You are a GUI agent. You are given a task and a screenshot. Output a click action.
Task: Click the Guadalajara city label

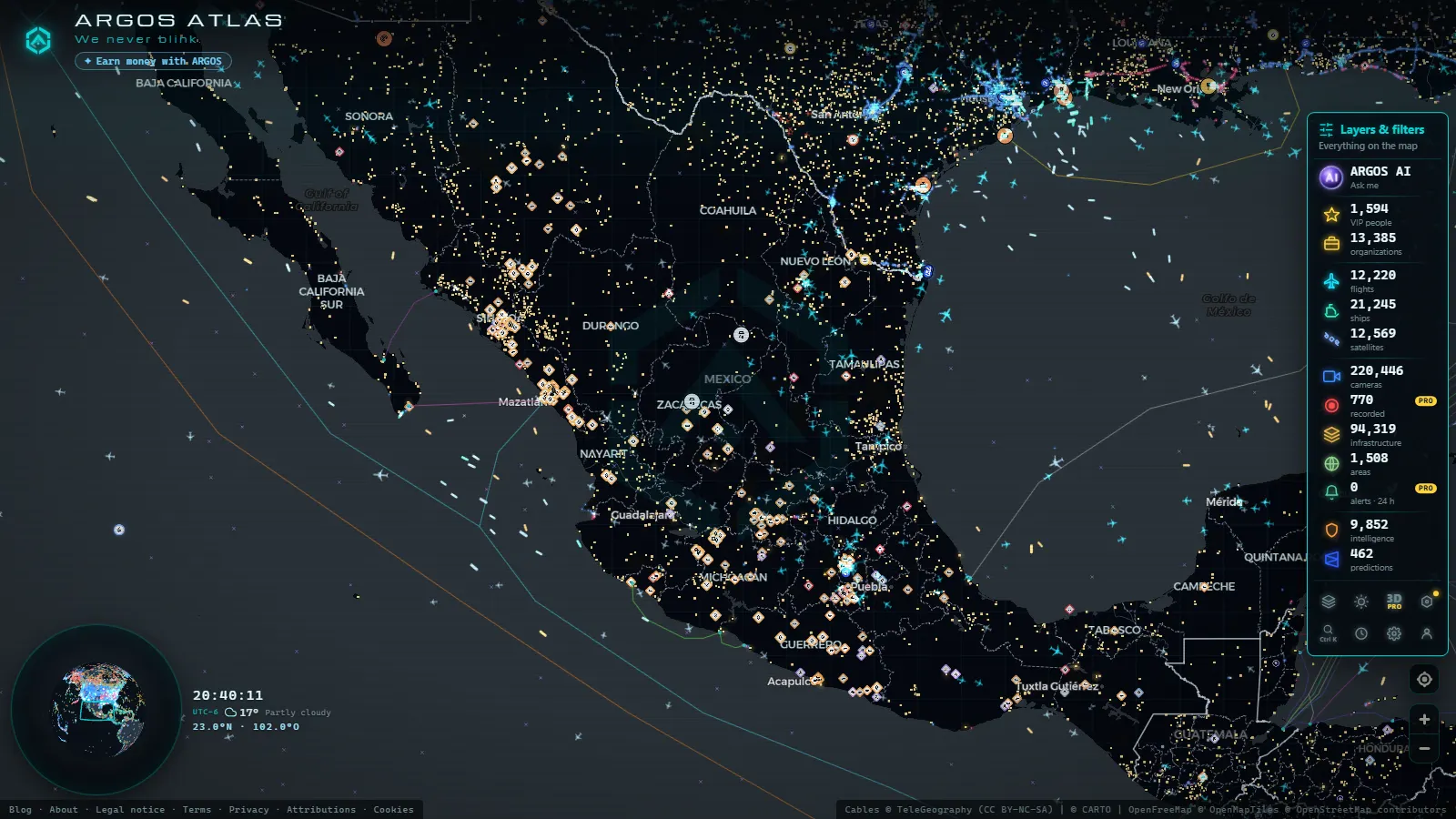coord(642,515)
